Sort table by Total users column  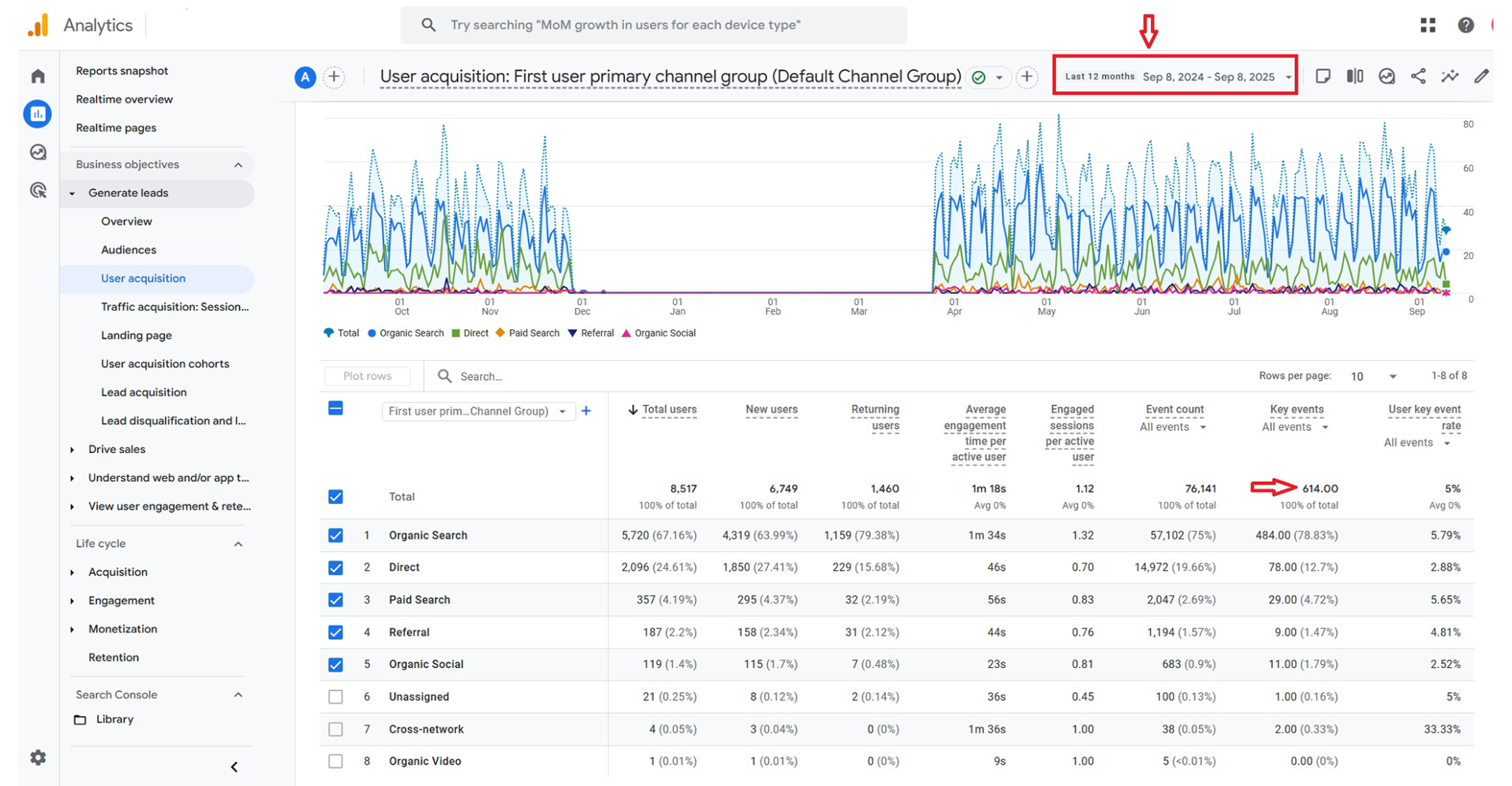point(668,410)
